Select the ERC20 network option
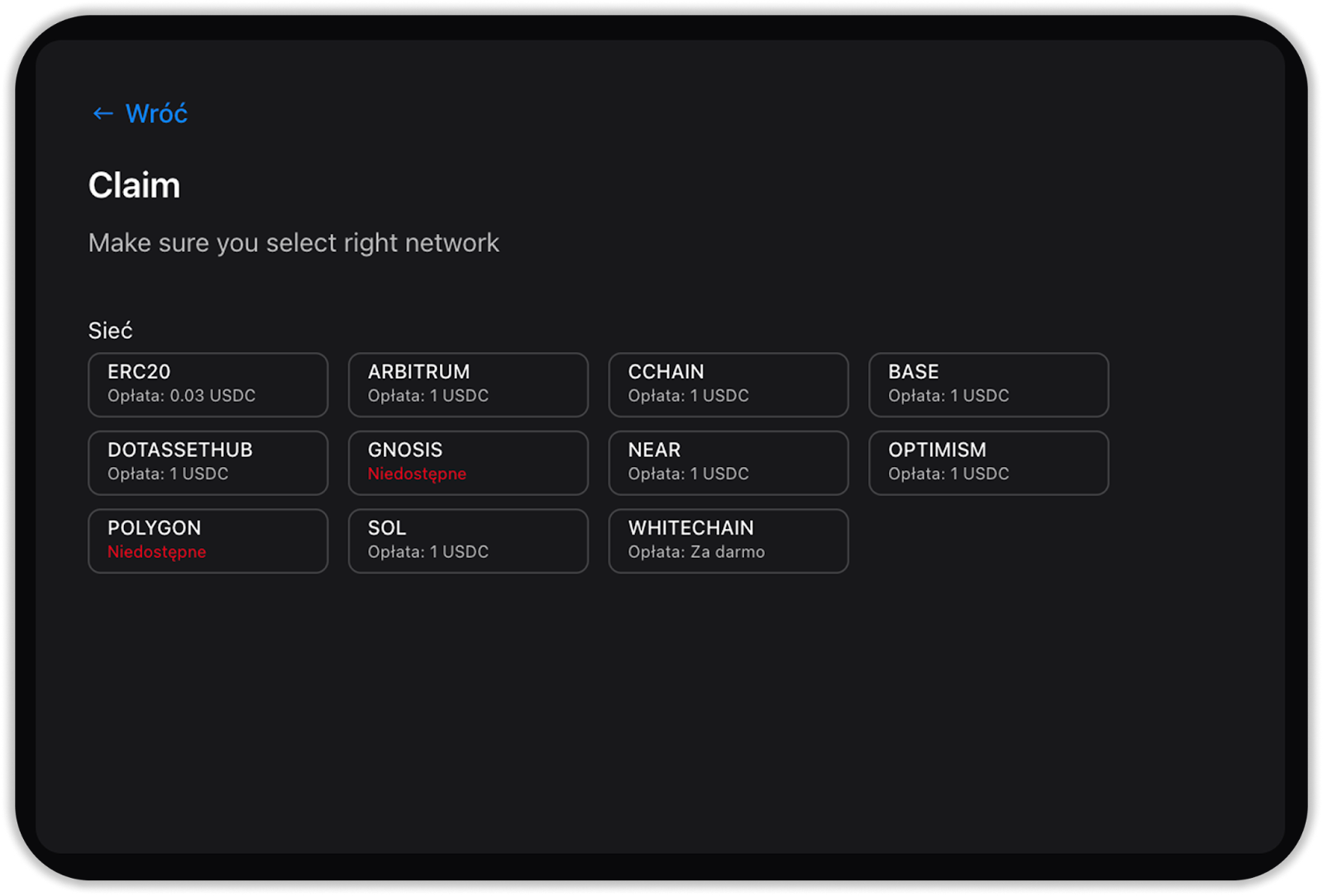Viewport: 1323px width, 896px height. pos(208,384)
